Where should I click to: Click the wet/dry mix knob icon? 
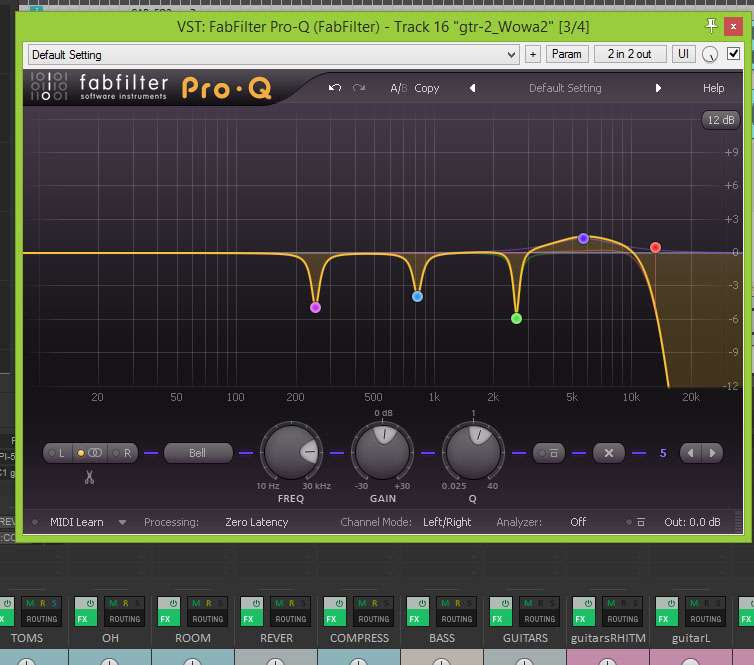coord(710,54)
